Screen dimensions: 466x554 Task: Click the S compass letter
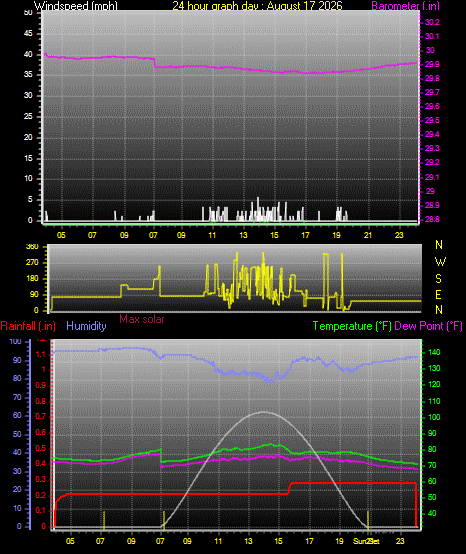(x=438, y=279)
